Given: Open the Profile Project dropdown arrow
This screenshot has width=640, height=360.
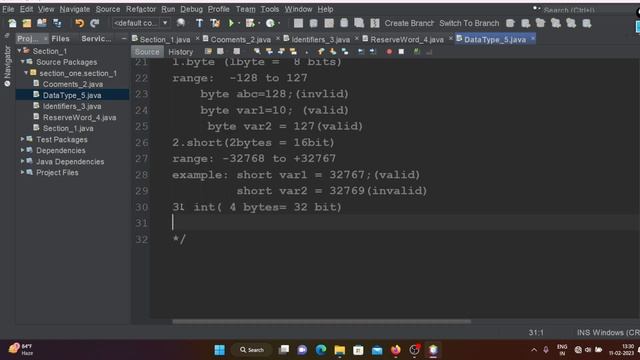Looking at the screenshot, I should [279, 23].
